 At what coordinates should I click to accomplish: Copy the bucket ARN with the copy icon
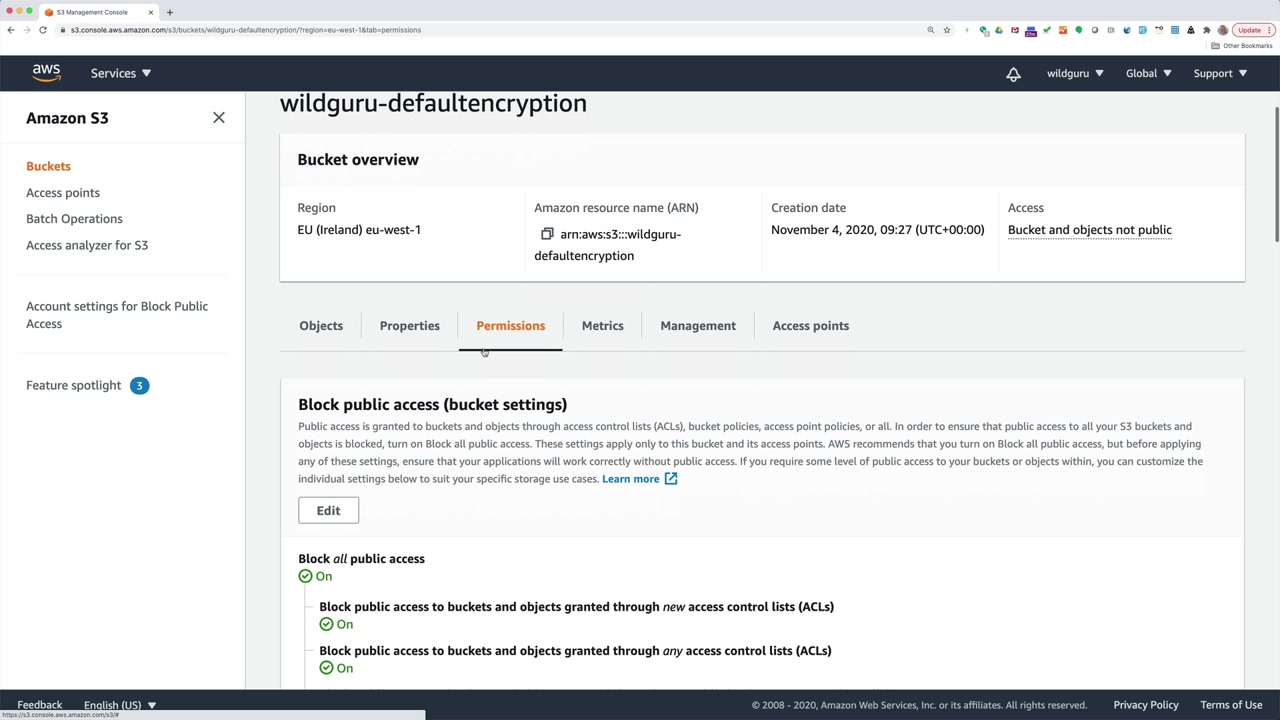(x=547, y=234)
